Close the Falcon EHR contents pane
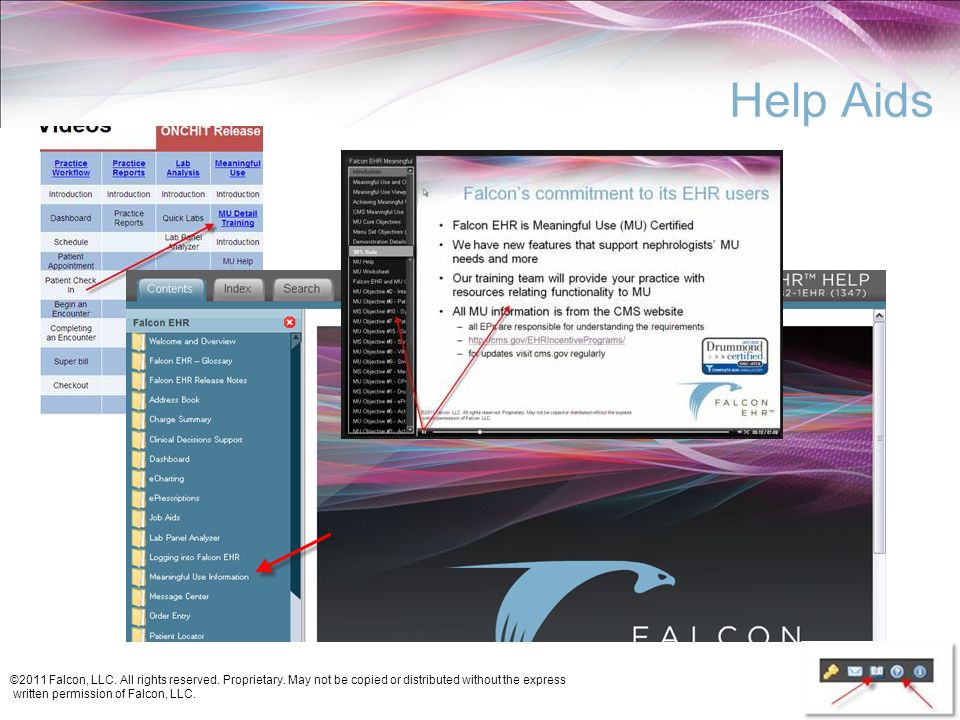The width and height of the screenshot is (960, 720). click(290, 322)
